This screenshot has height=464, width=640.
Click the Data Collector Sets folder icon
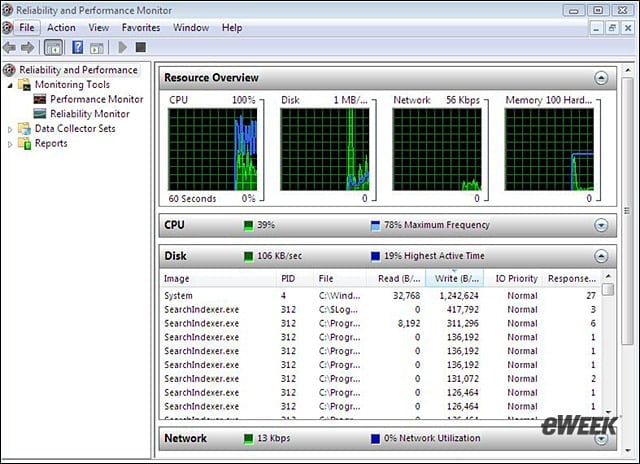point(24,129)
